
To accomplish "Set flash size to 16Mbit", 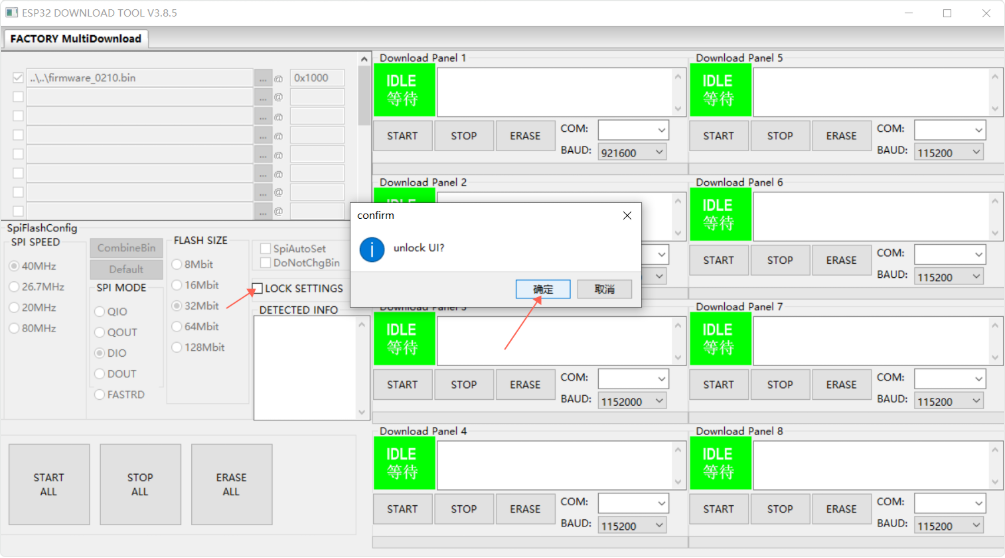I will point(177,285).
